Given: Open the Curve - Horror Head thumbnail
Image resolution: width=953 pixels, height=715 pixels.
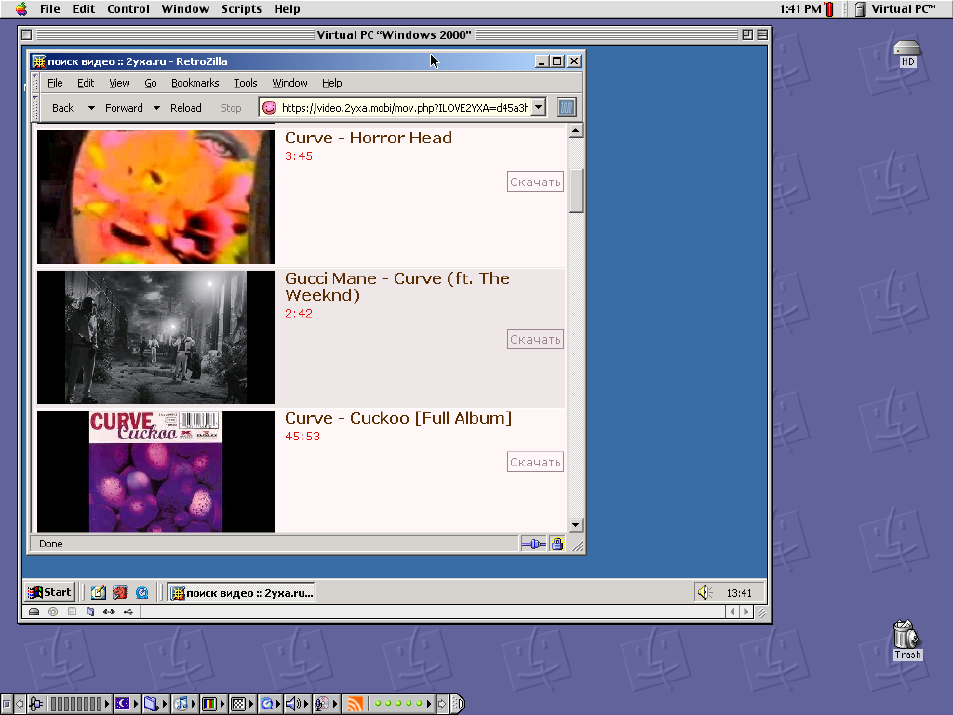Looking at the screenshot, I should click(156, 196).
